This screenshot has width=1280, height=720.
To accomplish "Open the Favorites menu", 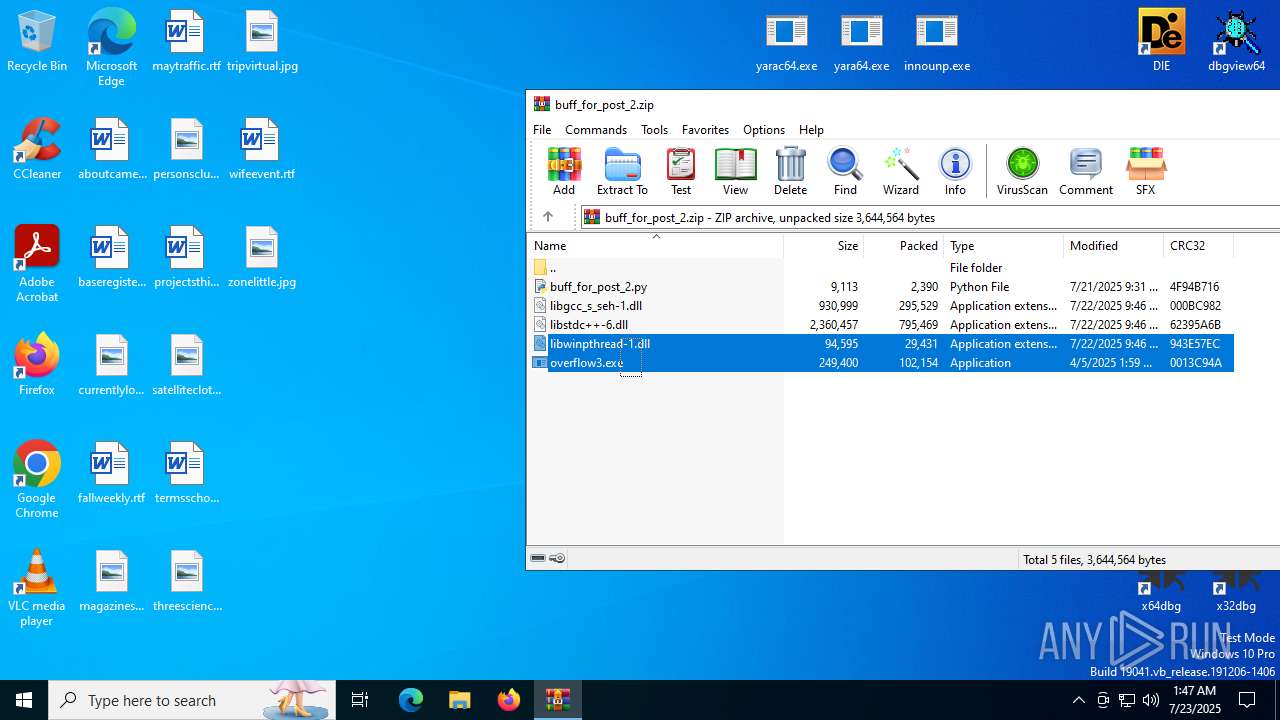I will coord(705,130).
